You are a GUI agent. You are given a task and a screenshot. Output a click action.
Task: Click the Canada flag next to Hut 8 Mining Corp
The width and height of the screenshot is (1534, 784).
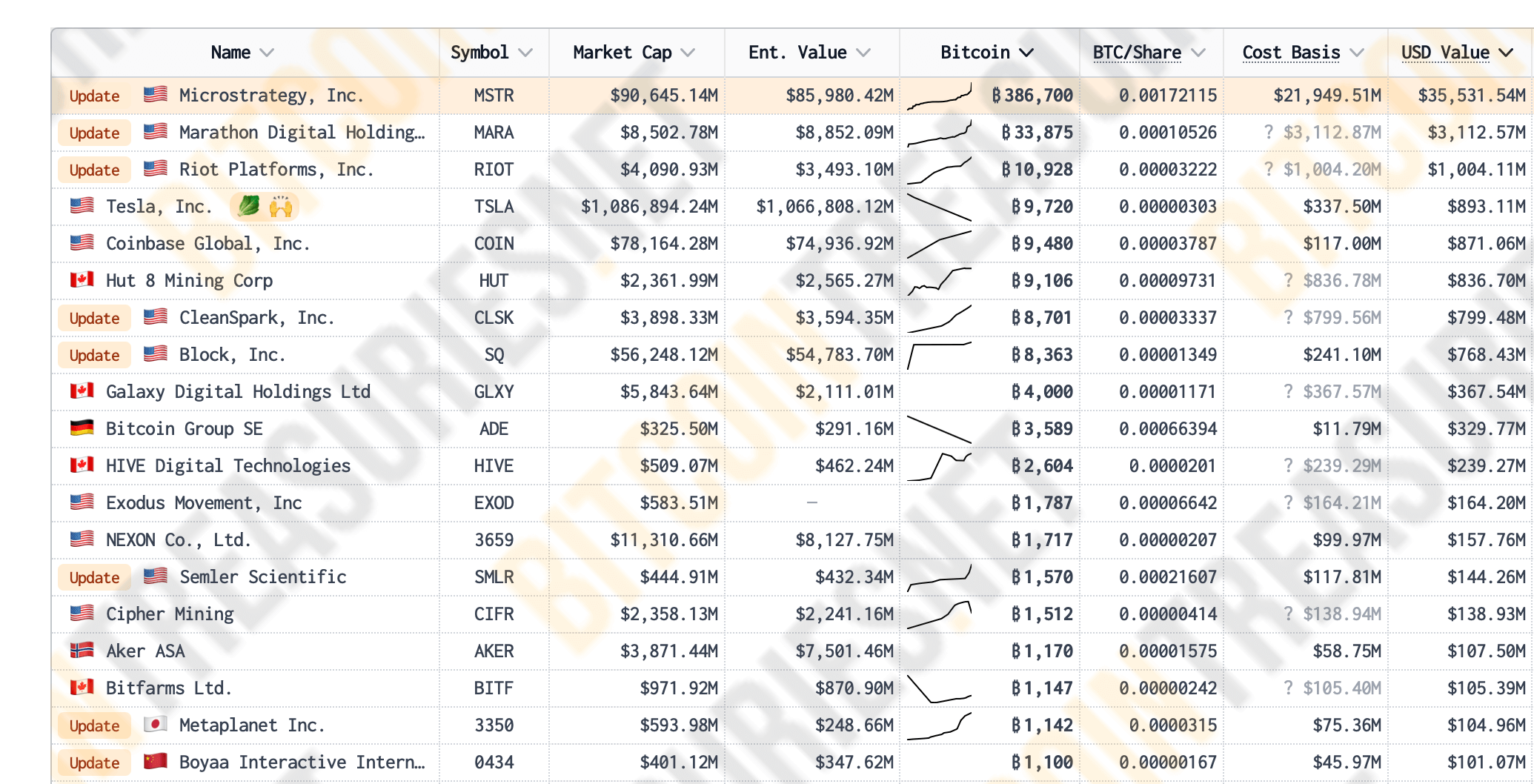[82, 280]
